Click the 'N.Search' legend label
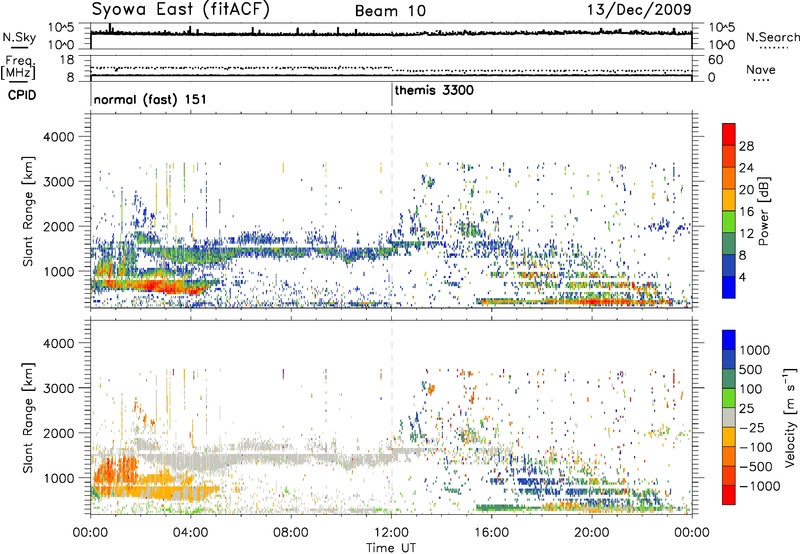 [x=772, y=37]
